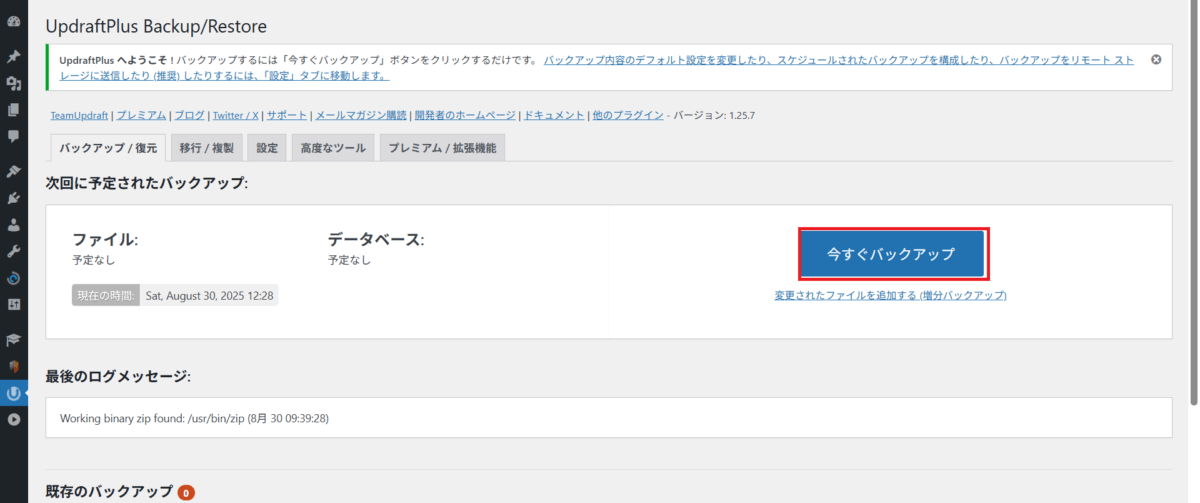The image size is (1200, 503).
Task: Open Settings sliders icon in sidebar
Action: click(13, 303)
